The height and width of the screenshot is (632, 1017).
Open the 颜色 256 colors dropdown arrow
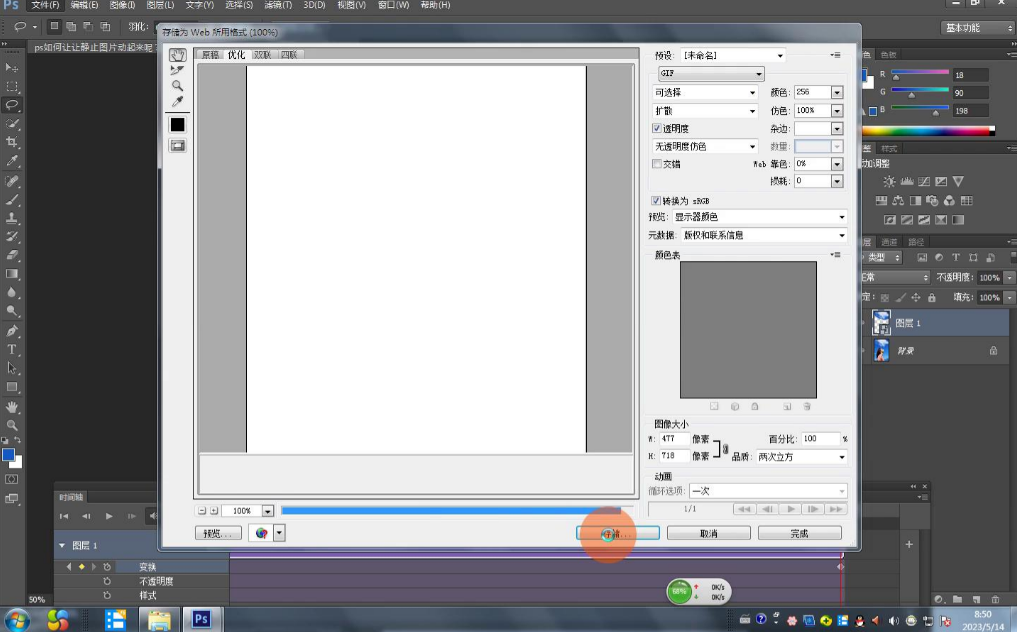837,93
